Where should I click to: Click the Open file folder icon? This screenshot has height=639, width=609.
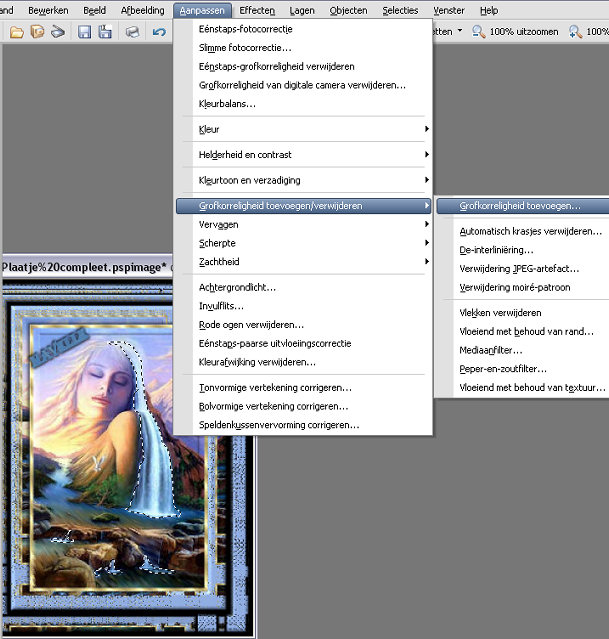(x=17, y=32)
